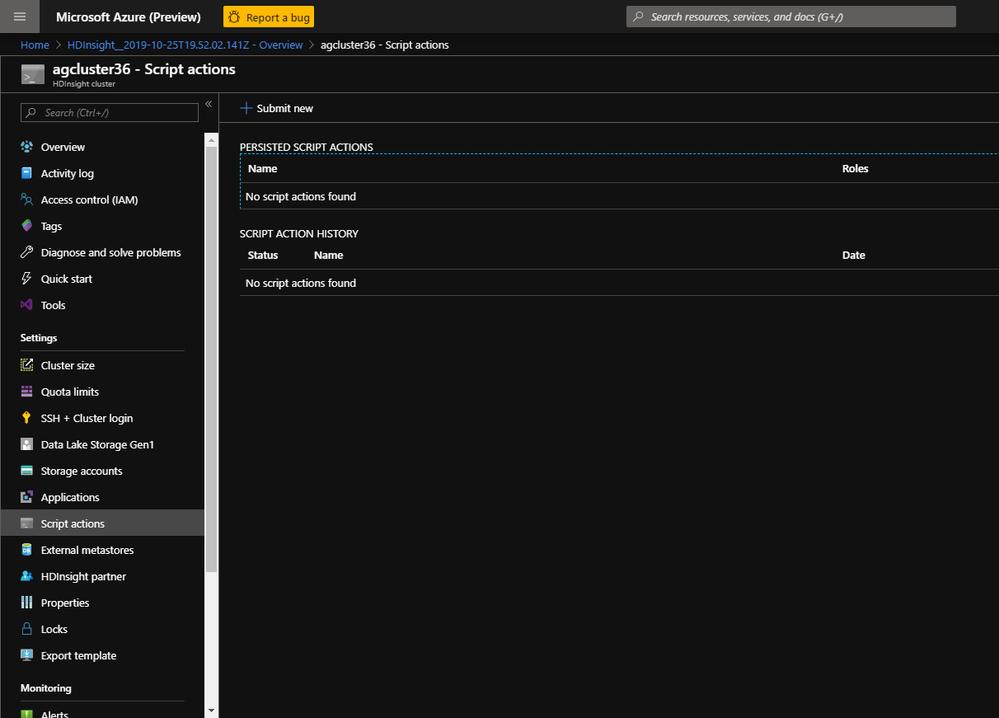Click the plus icon beside Submit new

[246, 108]
